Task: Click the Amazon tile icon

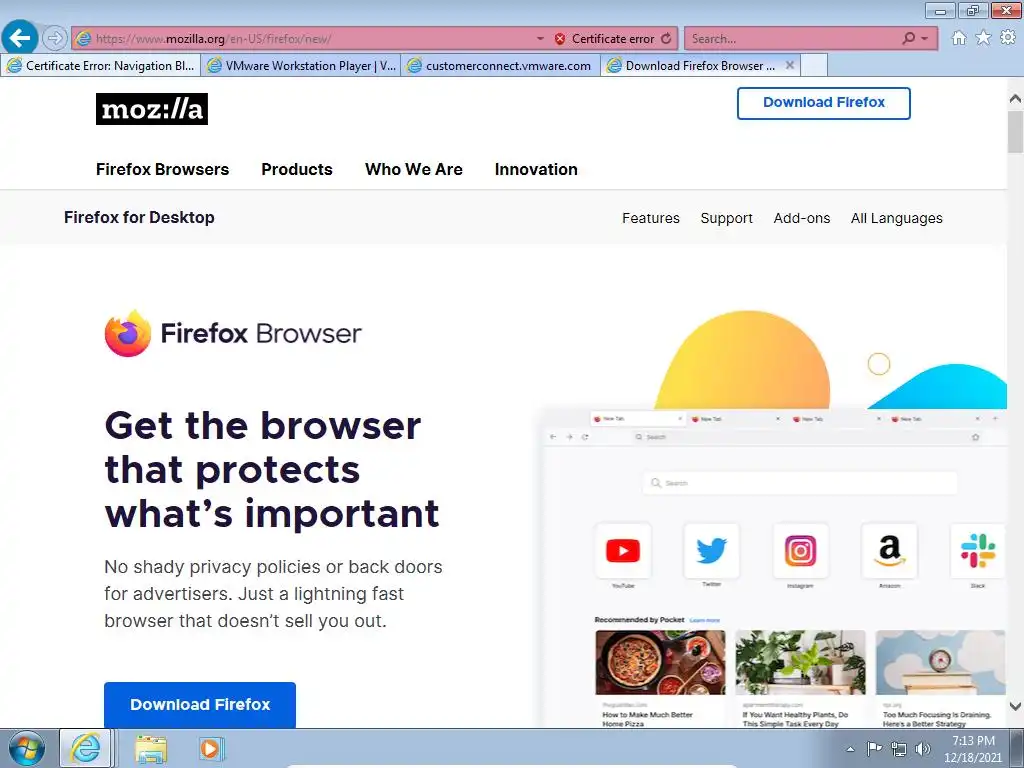Action: (x=889, y=551)
